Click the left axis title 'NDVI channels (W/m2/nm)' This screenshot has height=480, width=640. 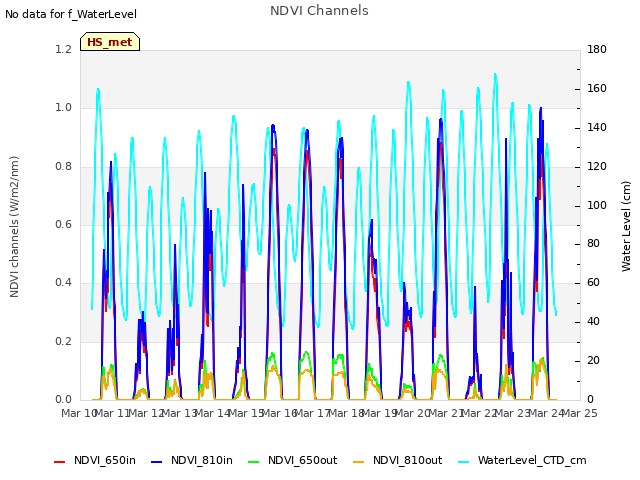[x=14, y=227]
